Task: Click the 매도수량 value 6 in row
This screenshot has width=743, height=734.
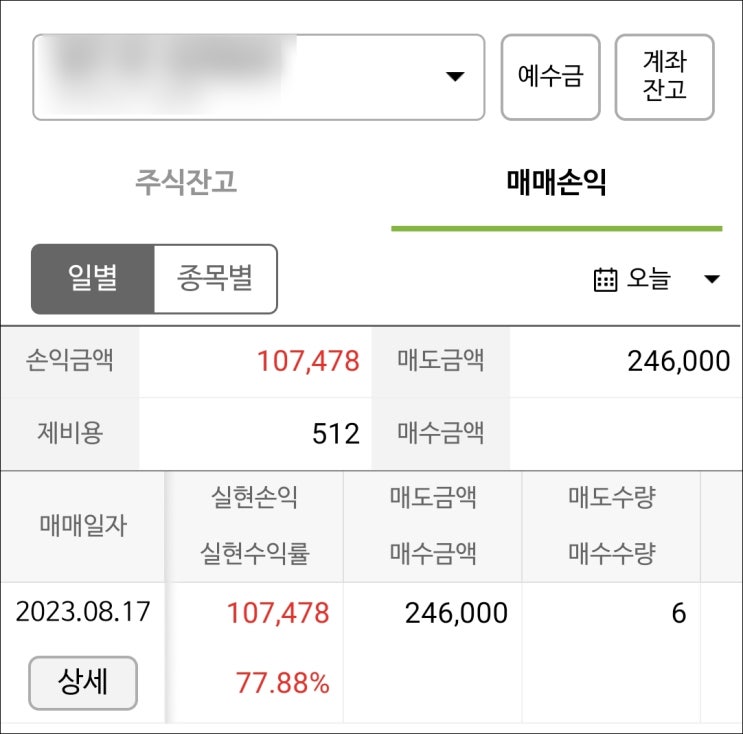Action: [x=678, y=613]
